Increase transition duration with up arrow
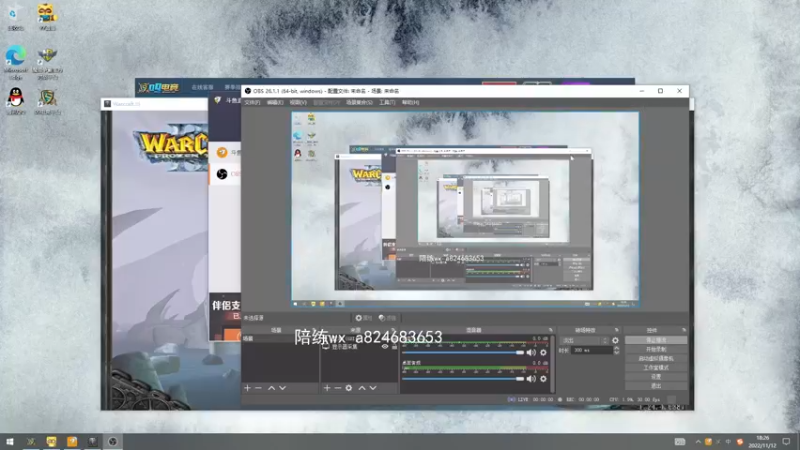 [616, 348]
